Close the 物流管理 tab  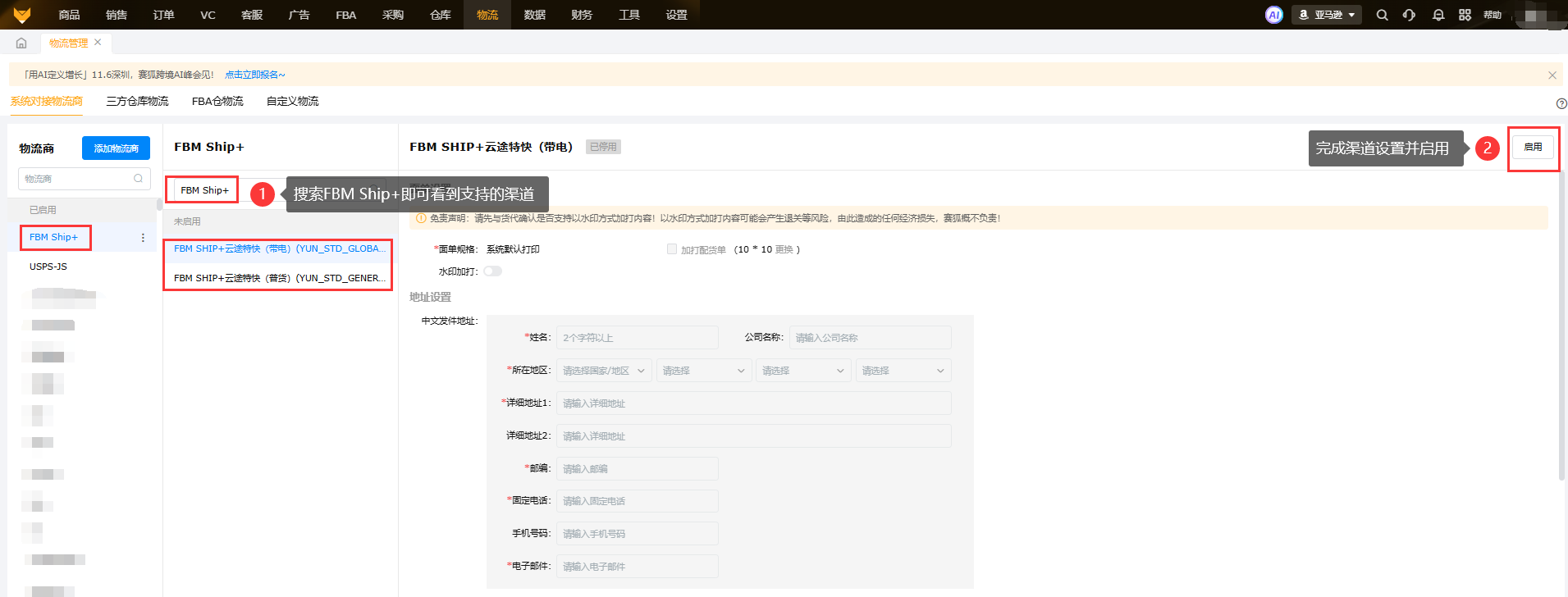coord(98,43)
